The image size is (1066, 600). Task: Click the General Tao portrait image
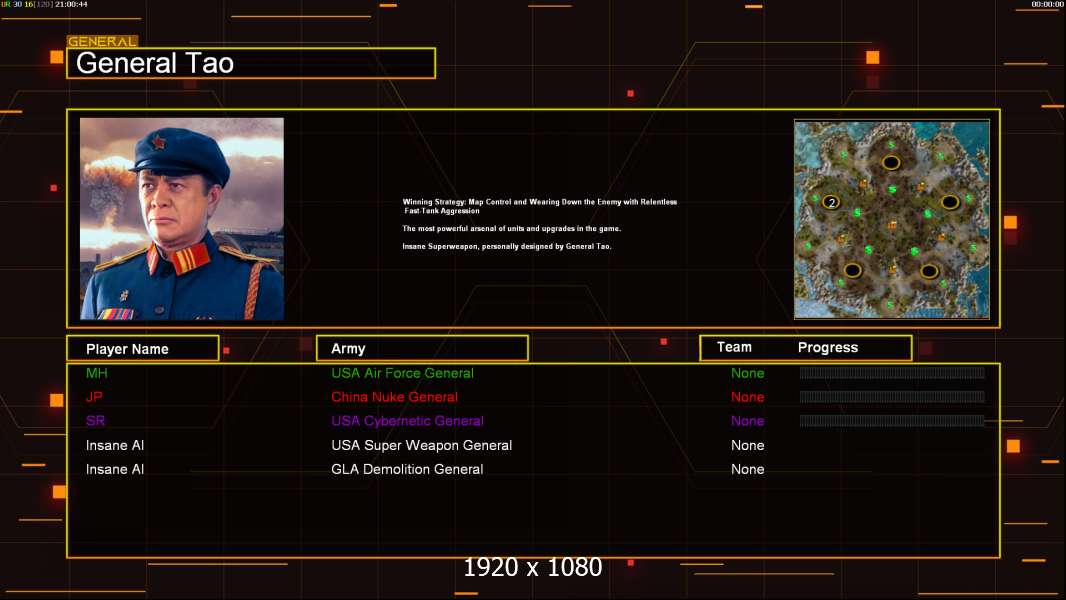(x=182, y=219)
